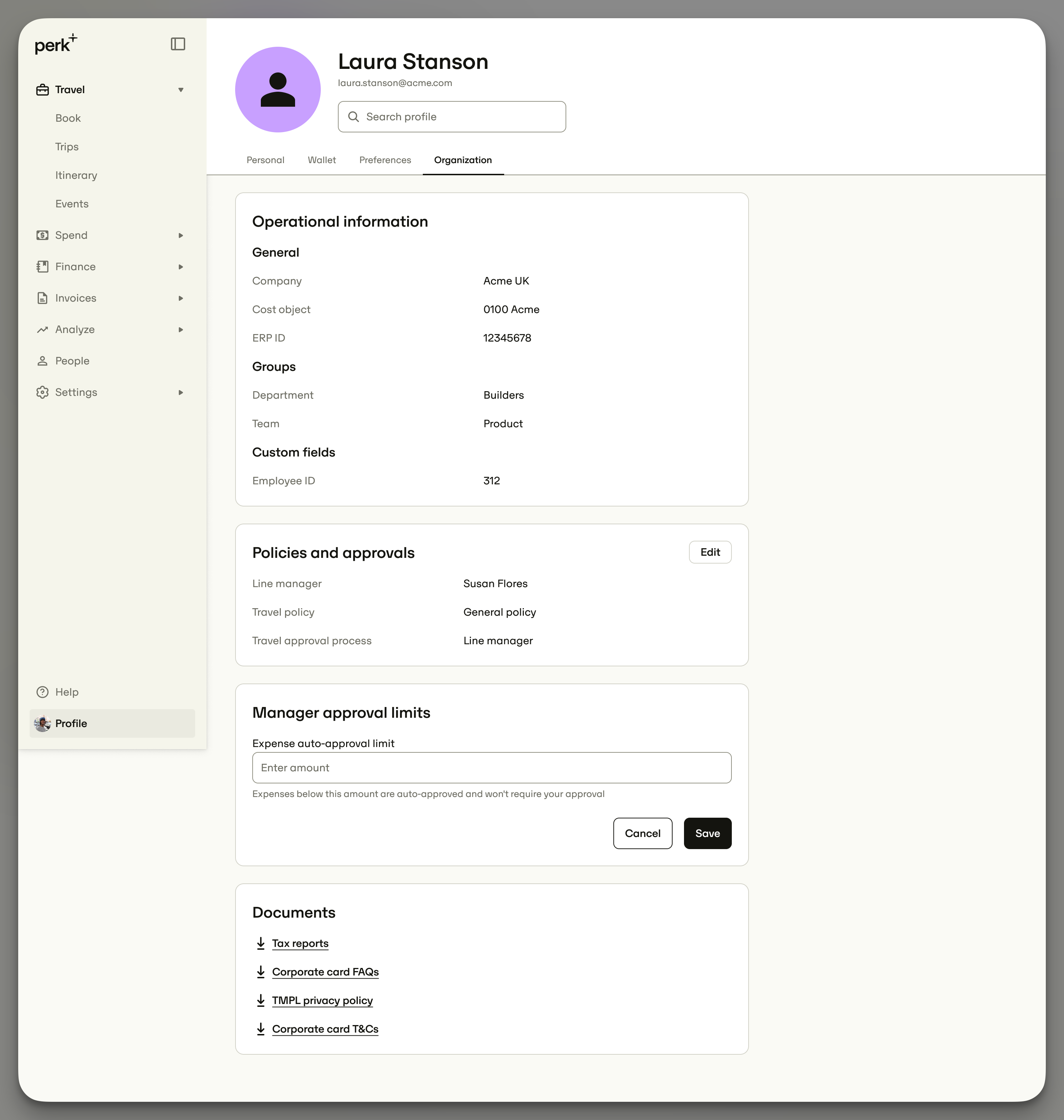This screenshot has width=1064, height=1120.
Task: Click the email laura.stanson@acme.com
Action: (x=395, y=83)
